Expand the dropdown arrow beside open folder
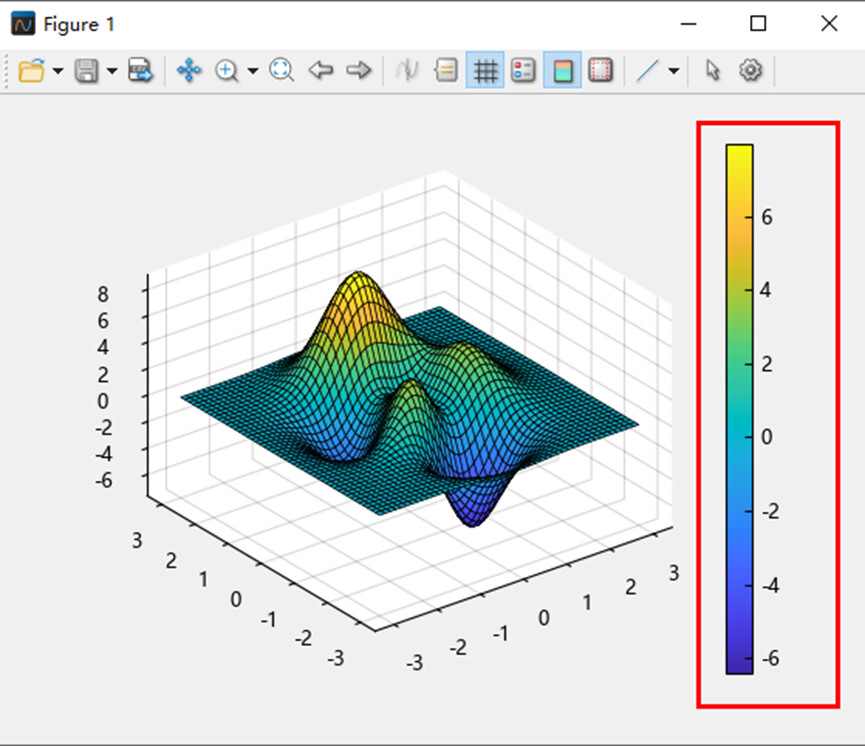This screenshot has width=865, height=746. point(58,71)
